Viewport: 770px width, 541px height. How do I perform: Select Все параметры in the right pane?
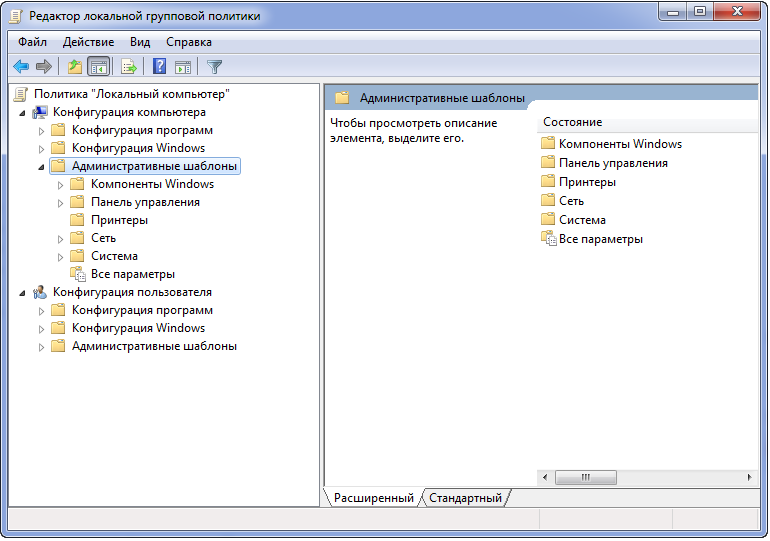600,239
